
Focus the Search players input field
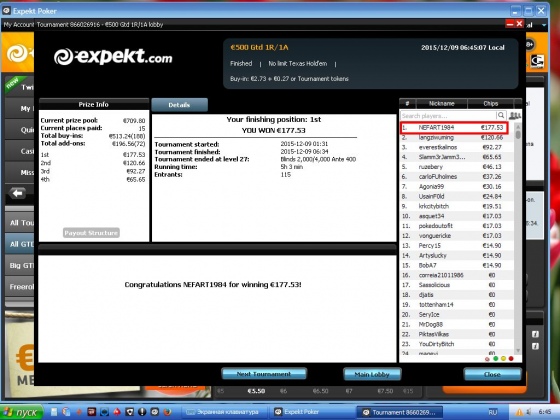click(448, 116)
